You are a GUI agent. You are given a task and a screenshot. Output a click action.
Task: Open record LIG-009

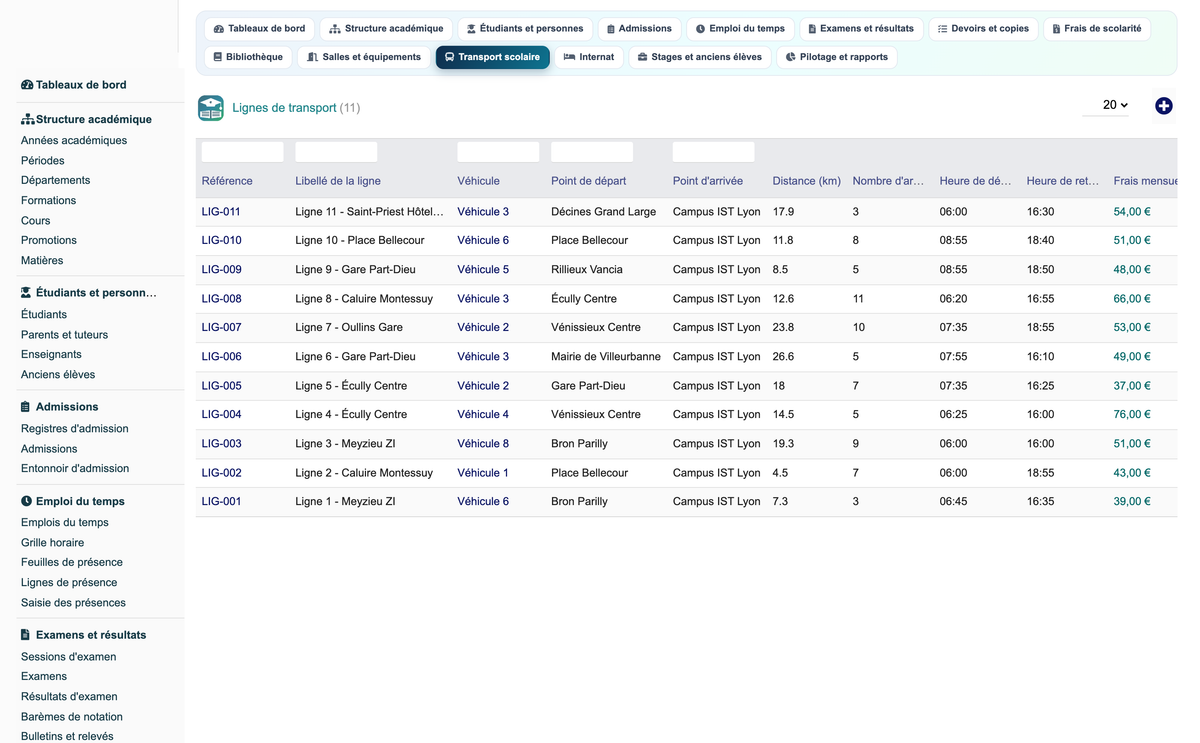coord(221,270)
